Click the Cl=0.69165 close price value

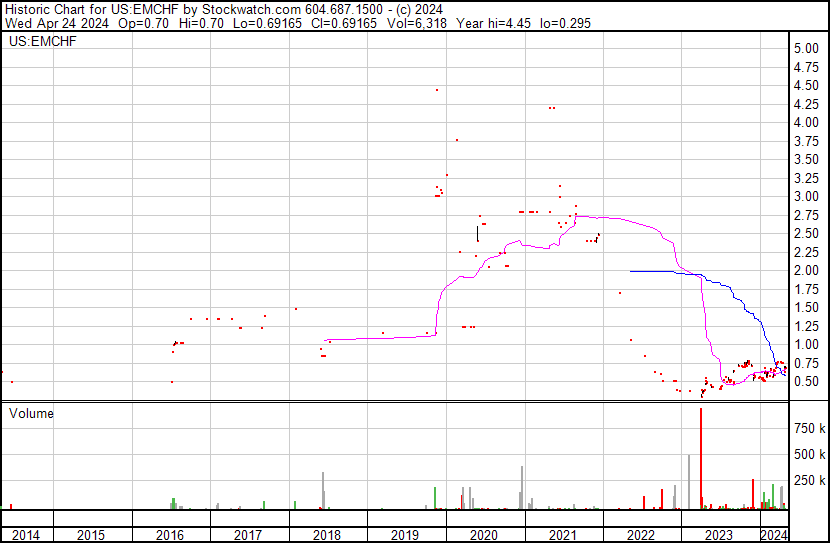(344, 23)
